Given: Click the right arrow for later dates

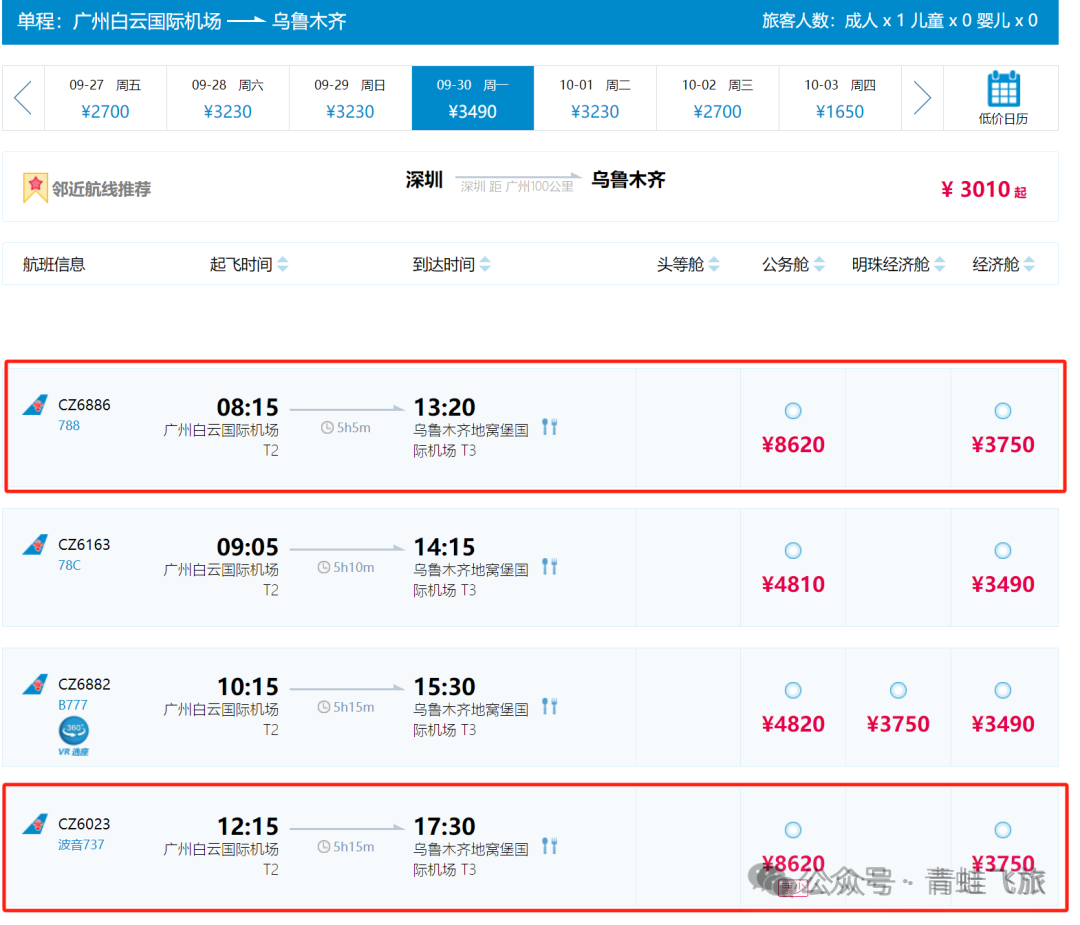Looking at the screenshot, I should 922,98.
